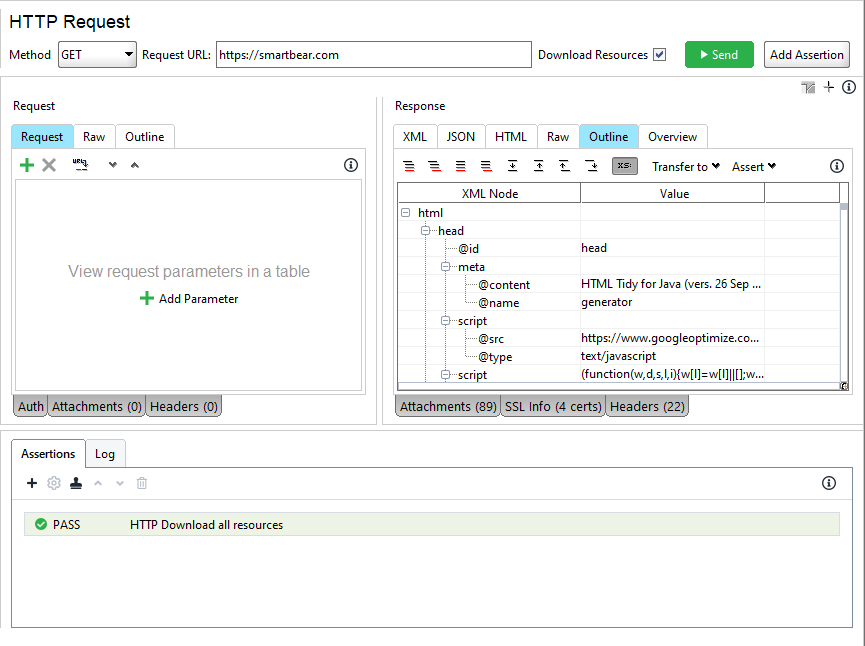The height and width of the screenshot is (646, 865).
Task: Select the @content attribute row
Action: coord(618,285)
